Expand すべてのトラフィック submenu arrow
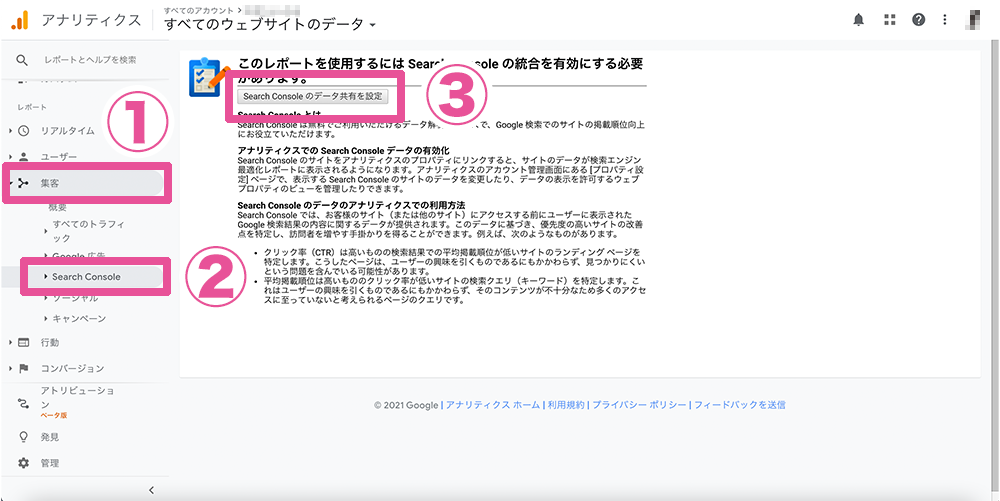Image resolution: width=1000 pixels, height=501 pixels. tap(46, 231)
